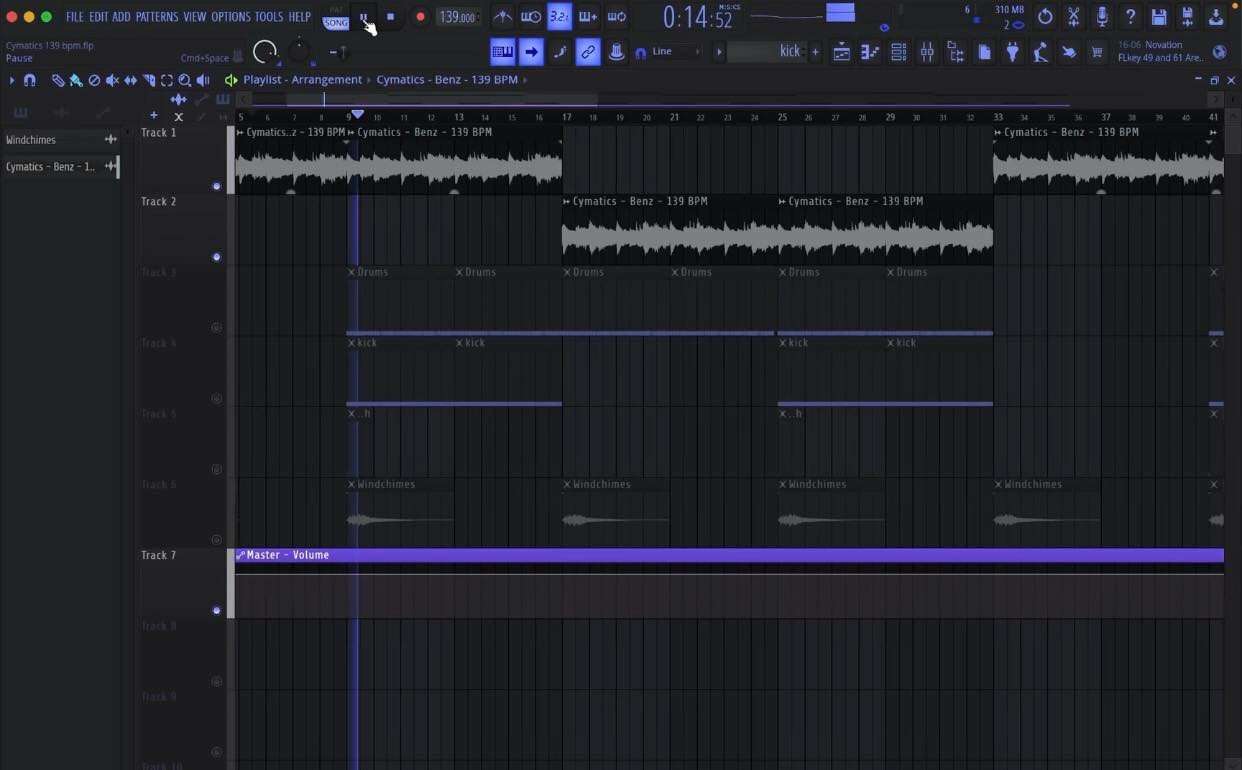Screen dimensions: 1242x770
Task: Open the VIEW menu
Action: 194,17
